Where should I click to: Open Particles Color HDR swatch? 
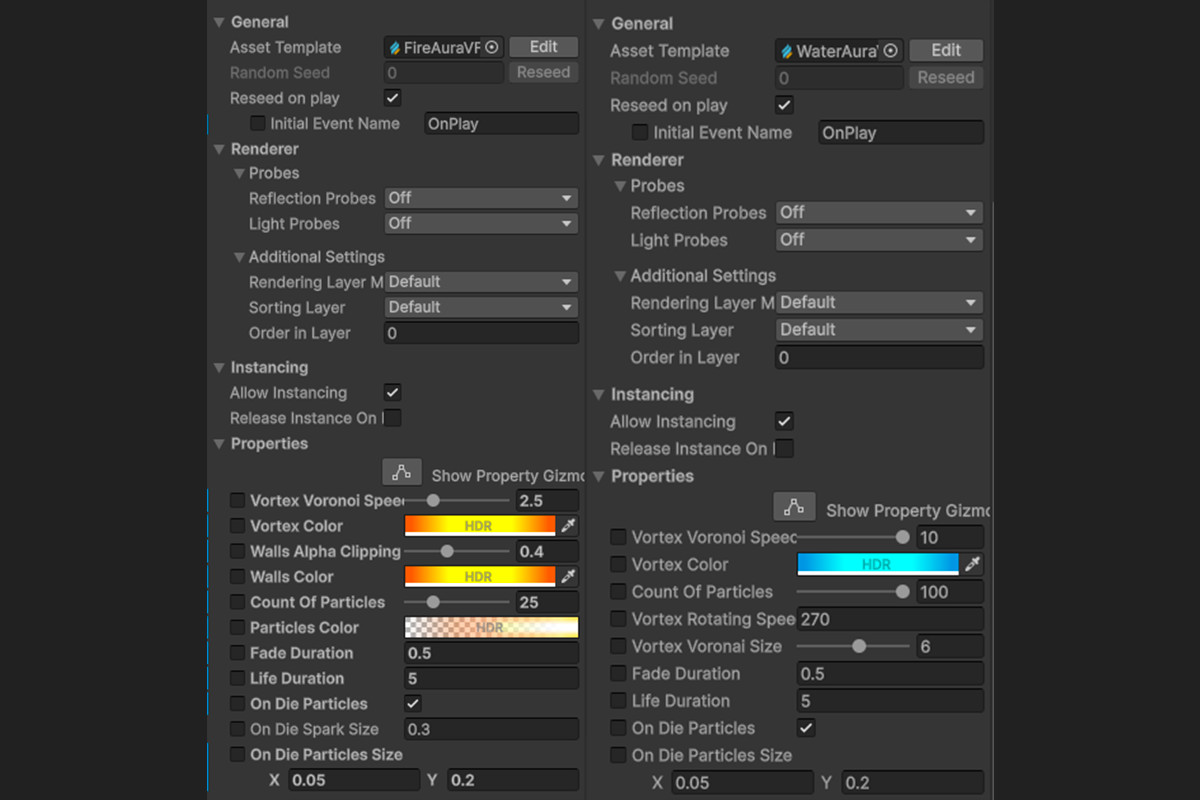[491, 627]
